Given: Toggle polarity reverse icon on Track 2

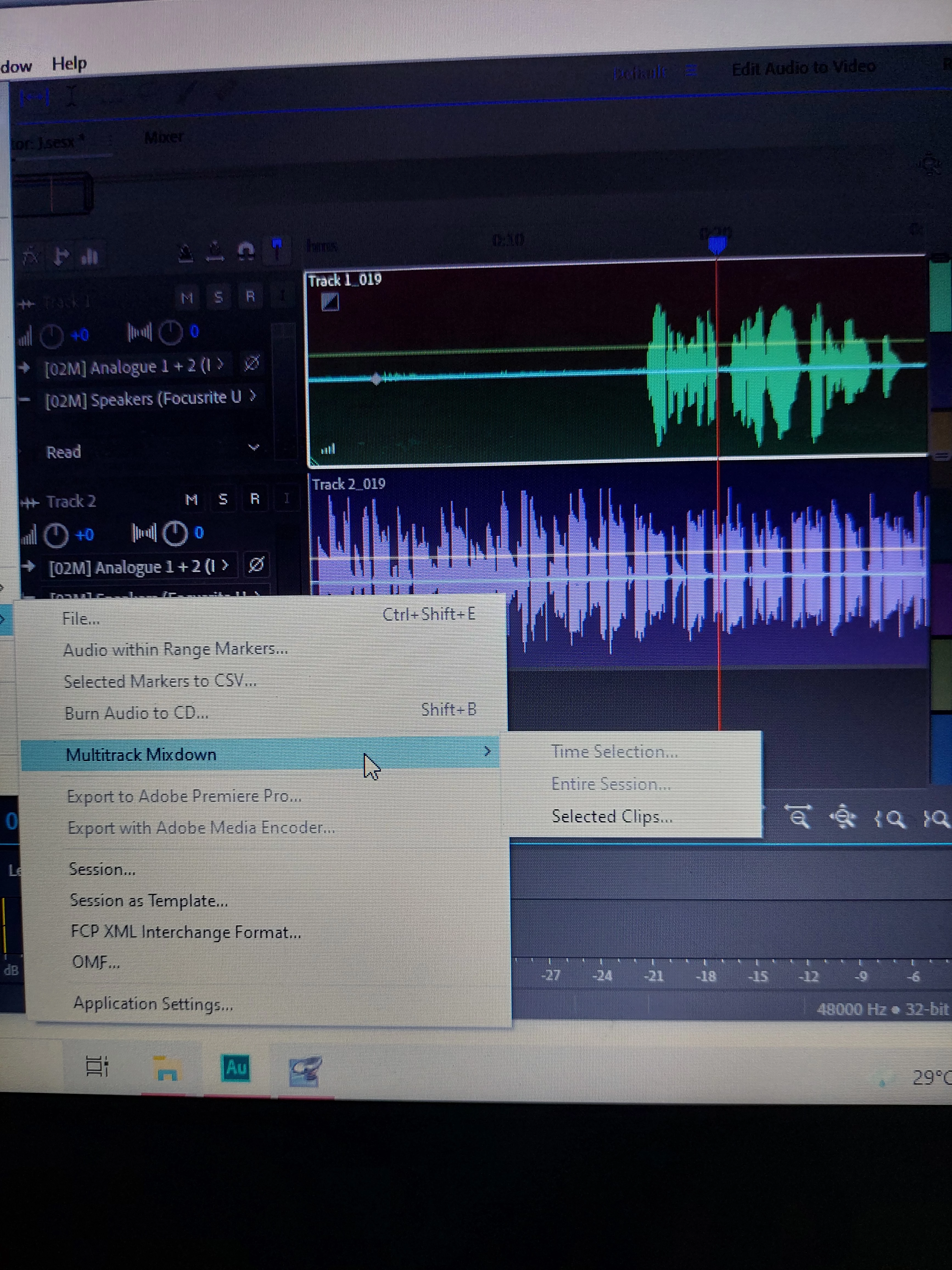Looking at the screenshot, I should (x=256, y=565).
